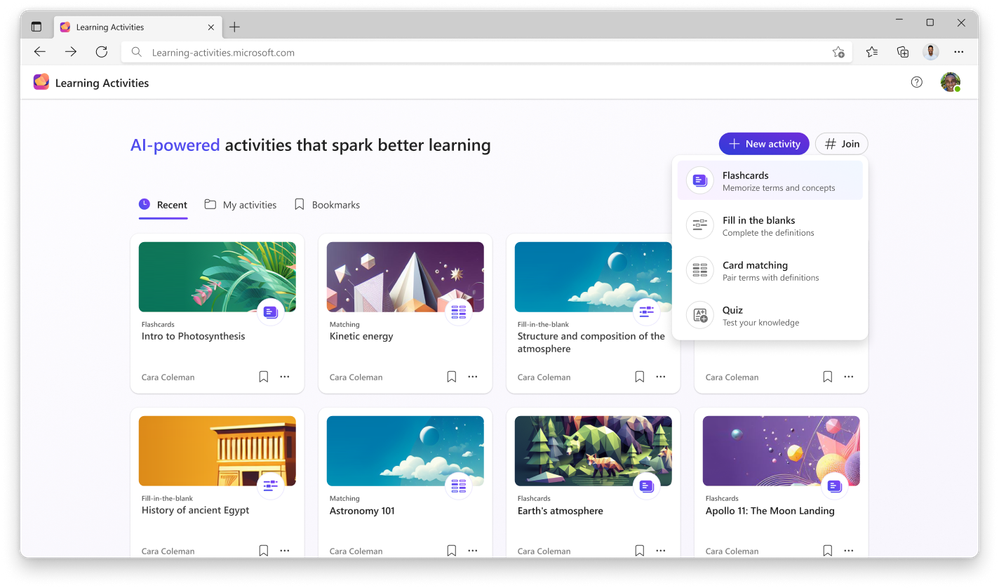Close the Learning Activities browser tab
The width and height of the screenshot is (999, 588).
211,27
